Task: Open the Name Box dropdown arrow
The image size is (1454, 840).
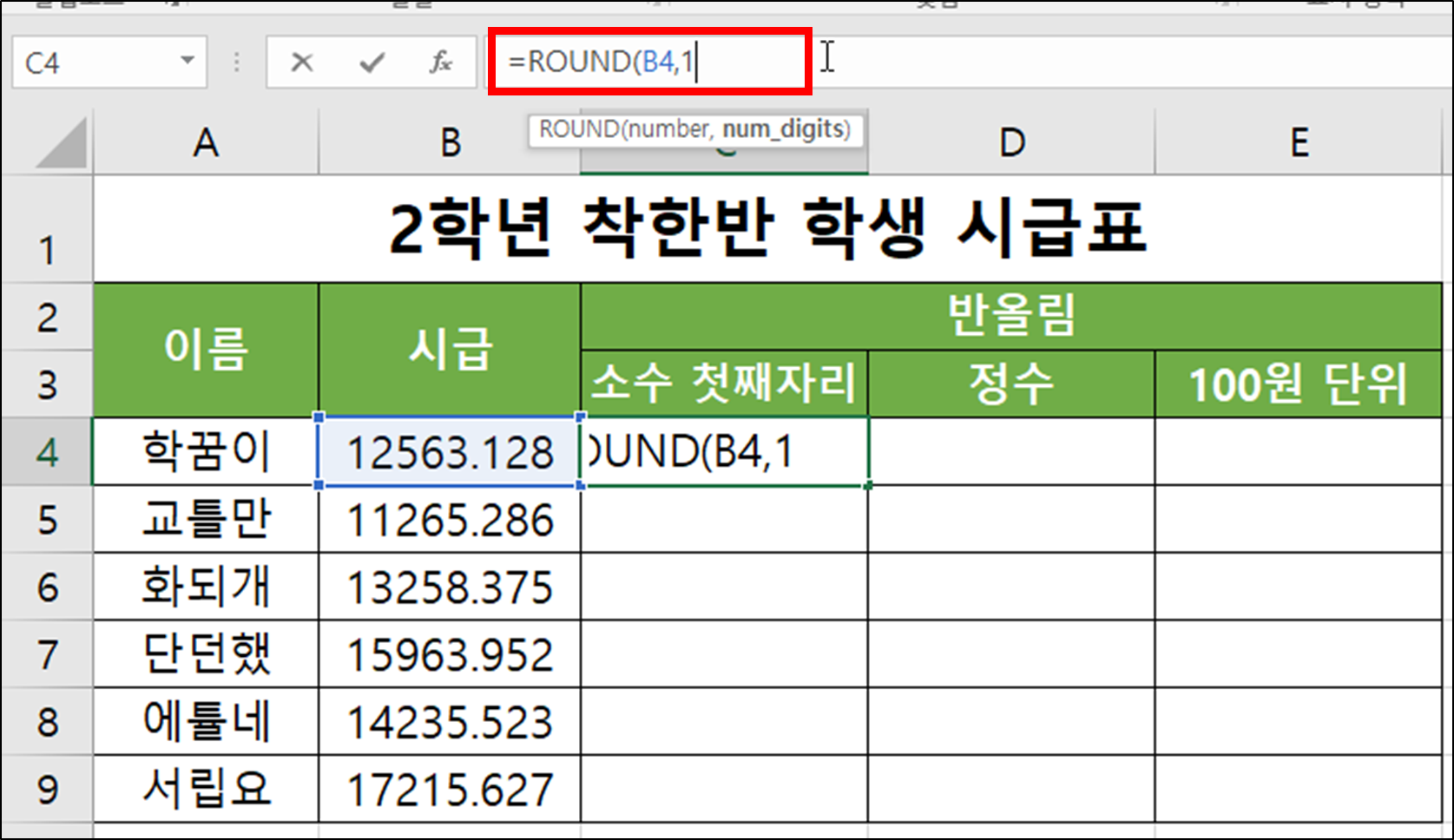Action: coord(187,62)
